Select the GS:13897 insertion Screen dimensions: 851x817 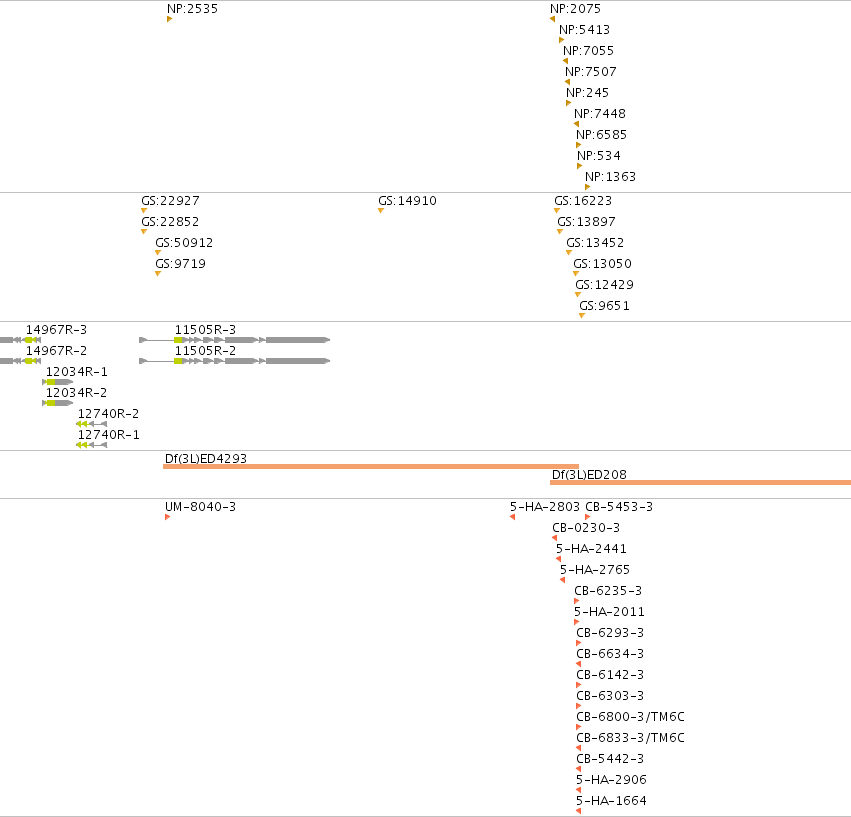(x=586, y=222)
